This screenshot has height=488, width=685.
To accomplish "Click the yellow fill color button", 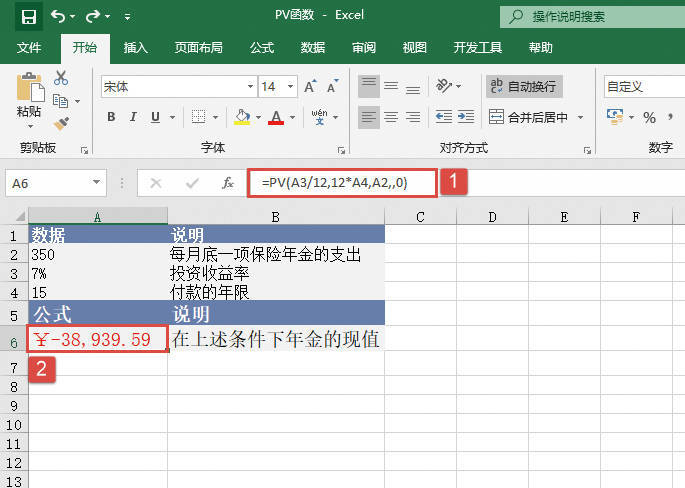I will coord(241,118).
